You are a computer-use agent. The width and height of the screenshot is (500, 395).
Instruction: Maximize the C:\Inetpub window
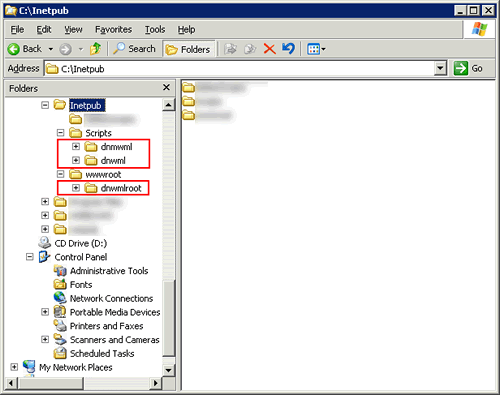(x=474, y=11)
